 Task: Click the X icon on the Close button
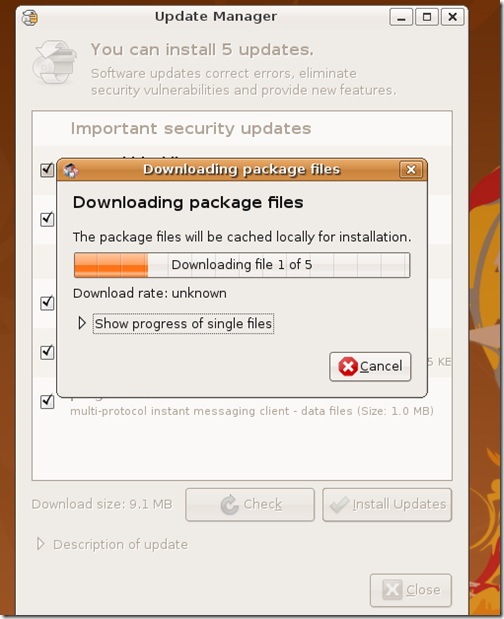click(x=392, y=590)
